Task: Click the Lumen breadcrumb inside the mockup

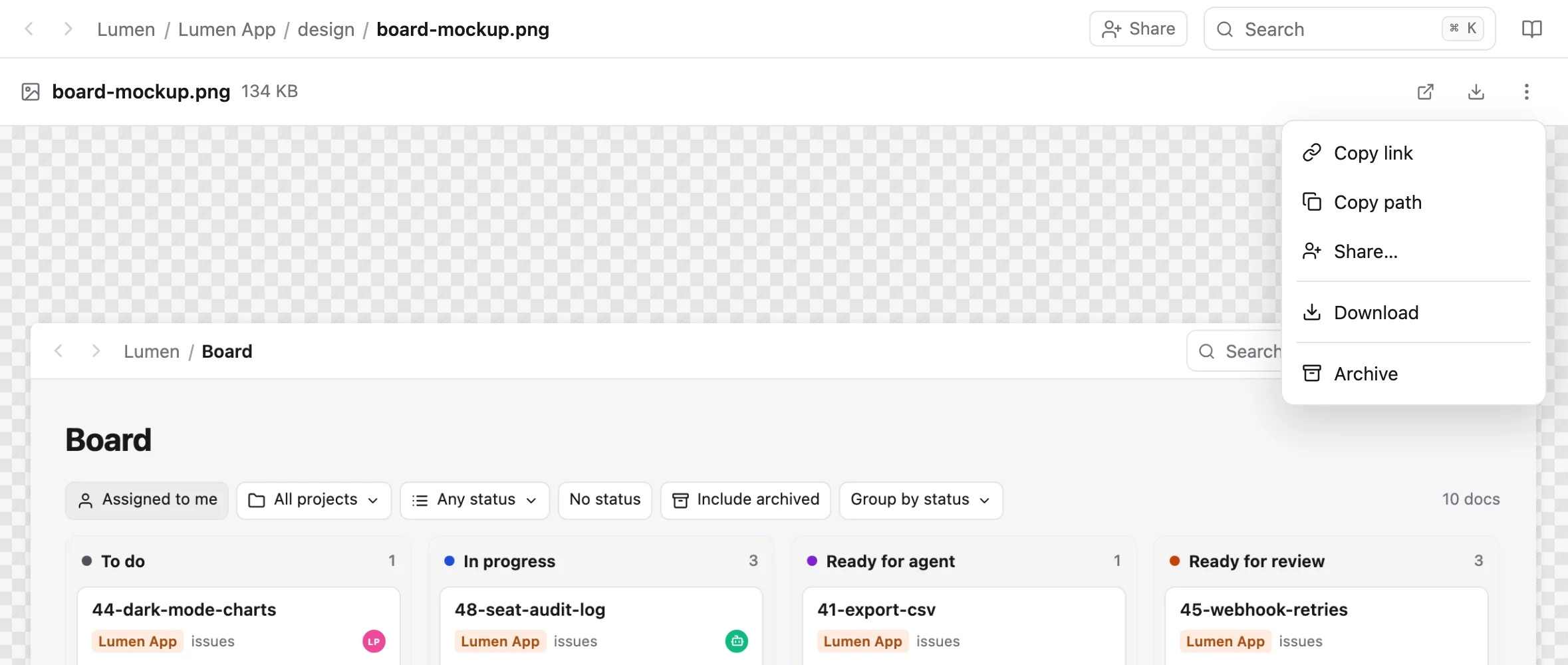Action: [x=152, y=351]
